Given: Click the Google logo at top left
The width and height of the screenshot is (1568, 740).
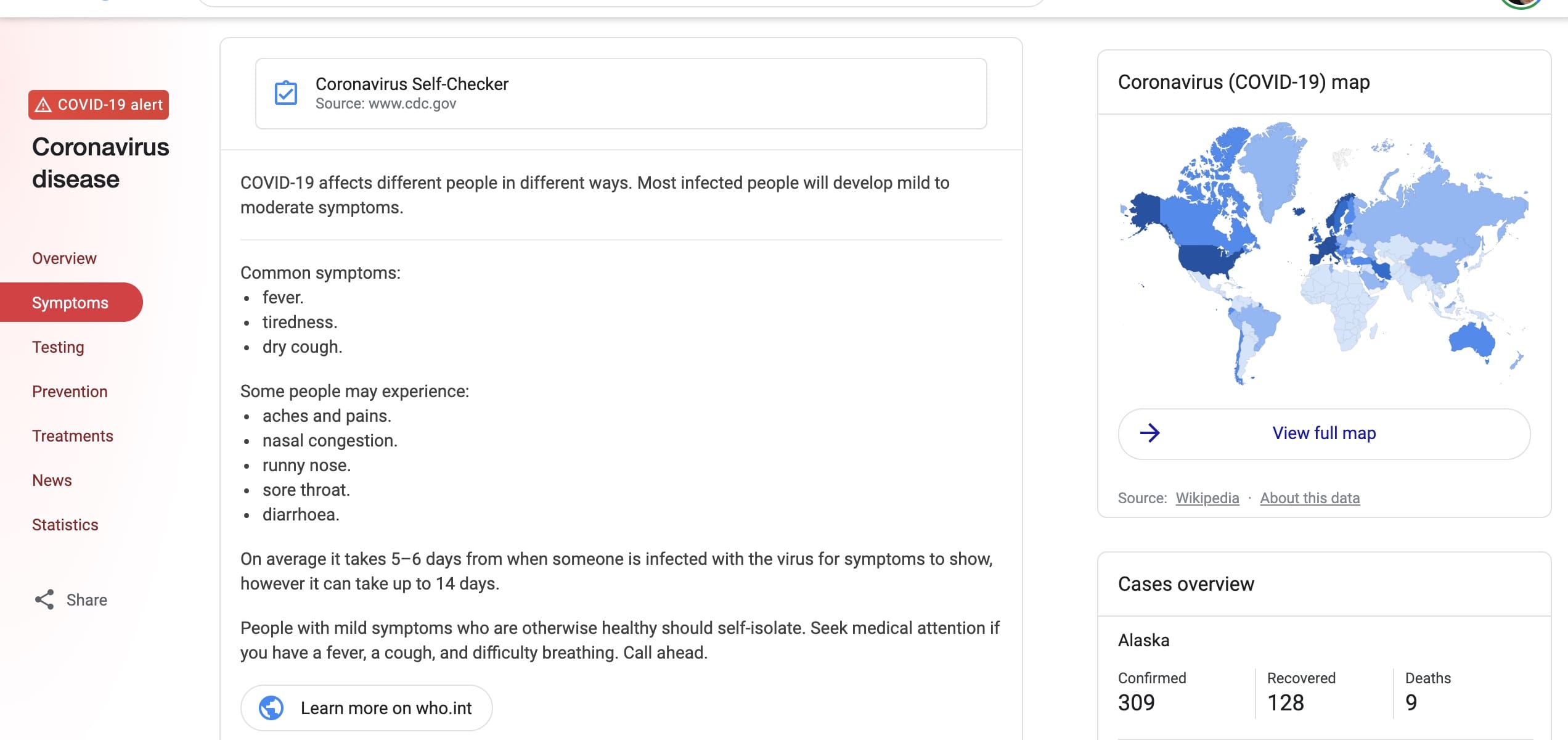Looking at the screenshot, I should [x=105, y=3].
